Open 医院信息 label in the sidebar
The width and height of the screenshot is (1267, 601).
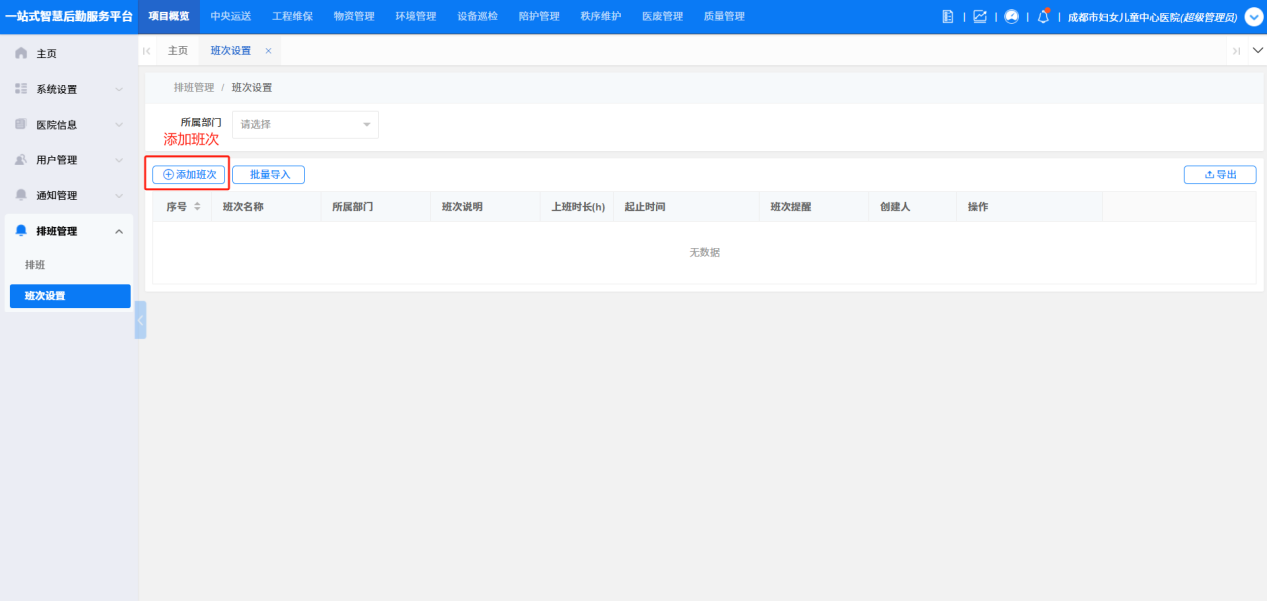click(56, 125)
